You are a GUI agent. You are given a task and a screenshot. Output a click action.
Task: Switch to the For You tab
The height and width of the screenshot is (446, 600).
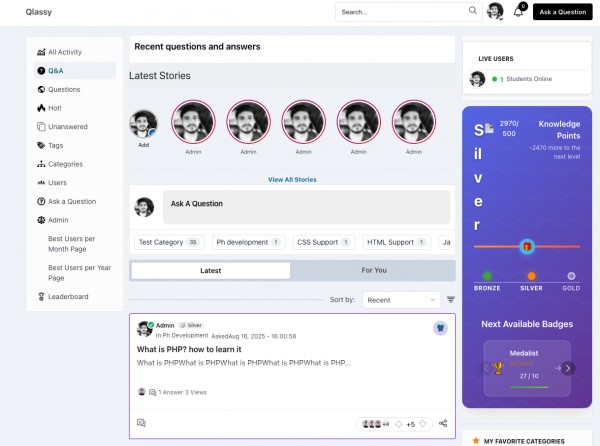pos(374,270)
